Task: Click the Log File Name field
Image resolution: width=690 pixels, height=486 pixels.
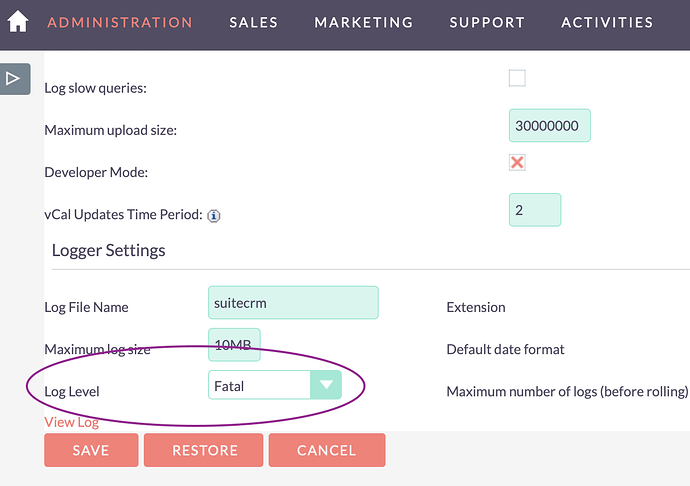Action: pos(293,302)
